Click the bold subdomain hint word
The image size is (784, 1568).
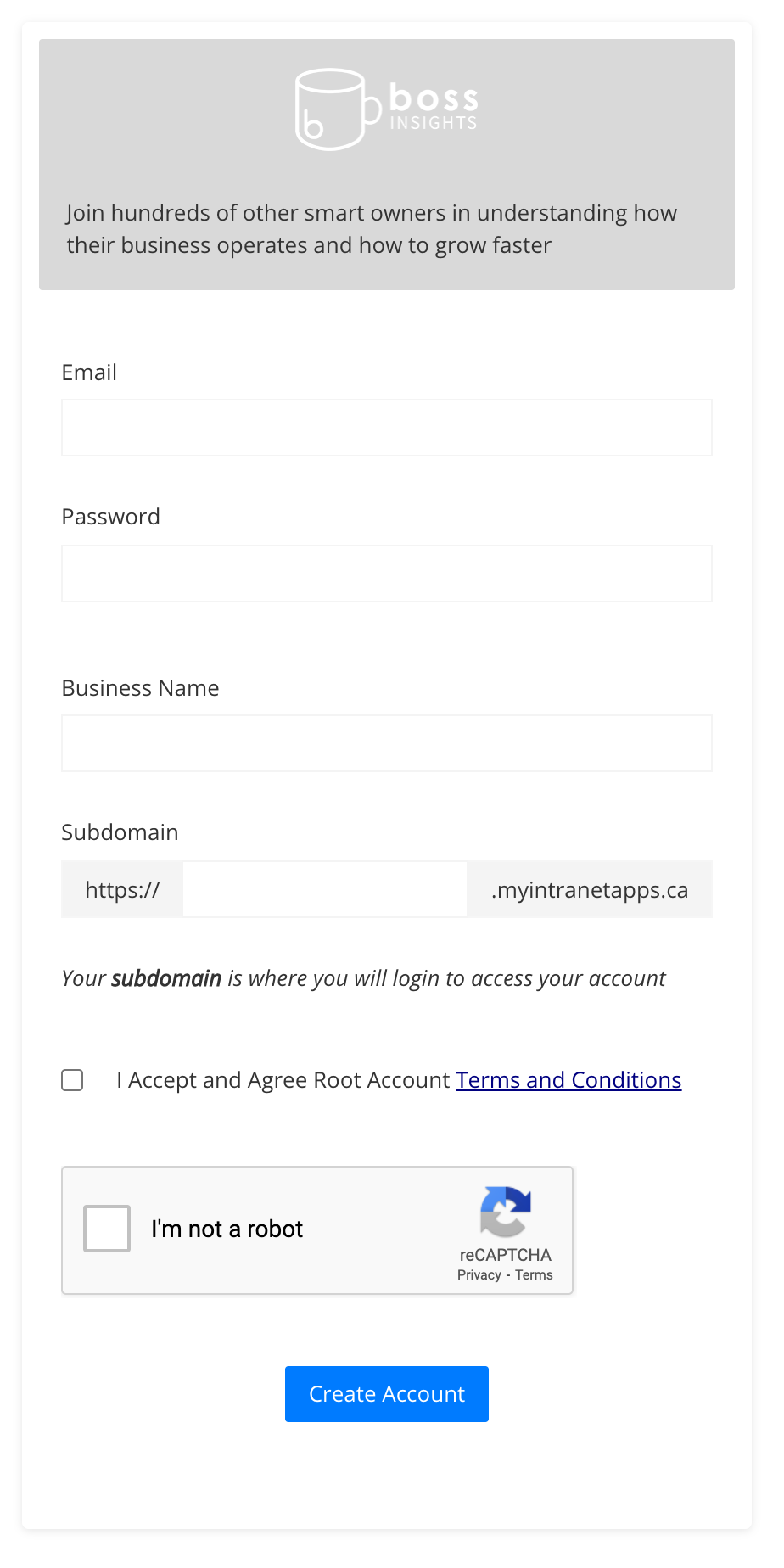point(166,978)
